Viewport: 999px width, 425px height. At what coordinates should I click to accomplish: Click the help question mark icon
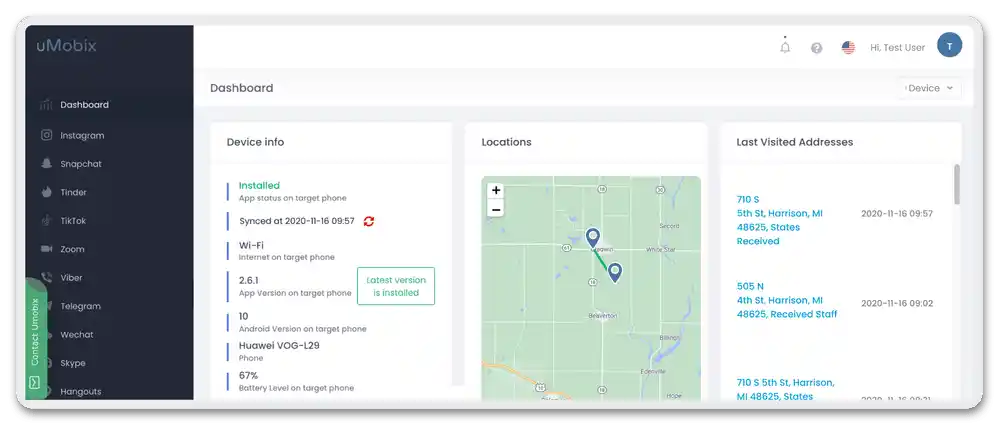tap(816, 48)
